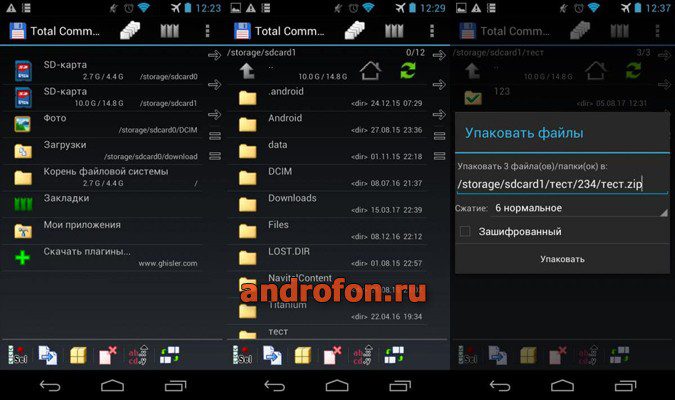This screenshot has width=675, height=400.
Task: Open SD-карта /storage/sdcard1 entry
Action: pos(103,97)
